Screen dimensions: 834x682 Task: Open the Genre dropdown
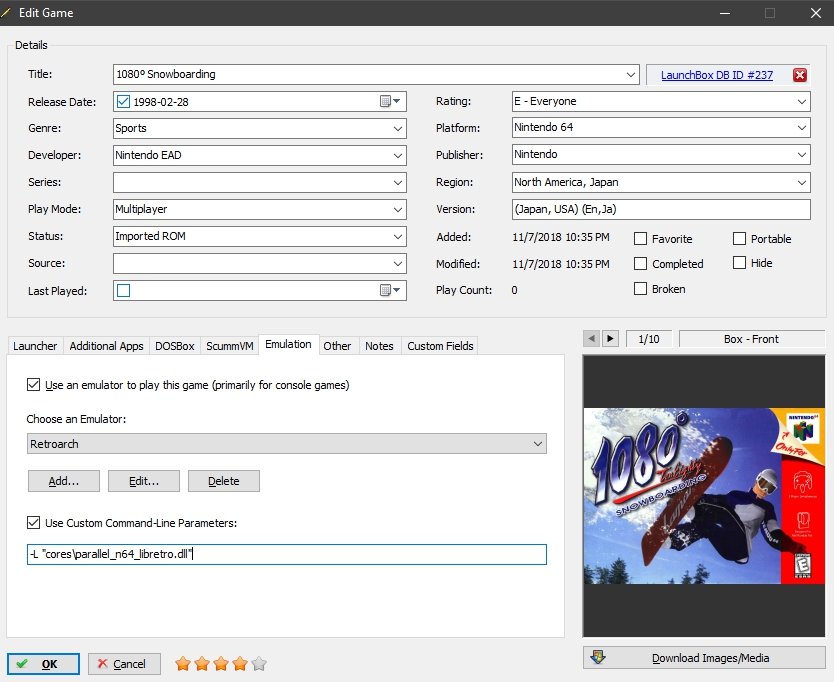pyautogui.click(x=397, y=129)
